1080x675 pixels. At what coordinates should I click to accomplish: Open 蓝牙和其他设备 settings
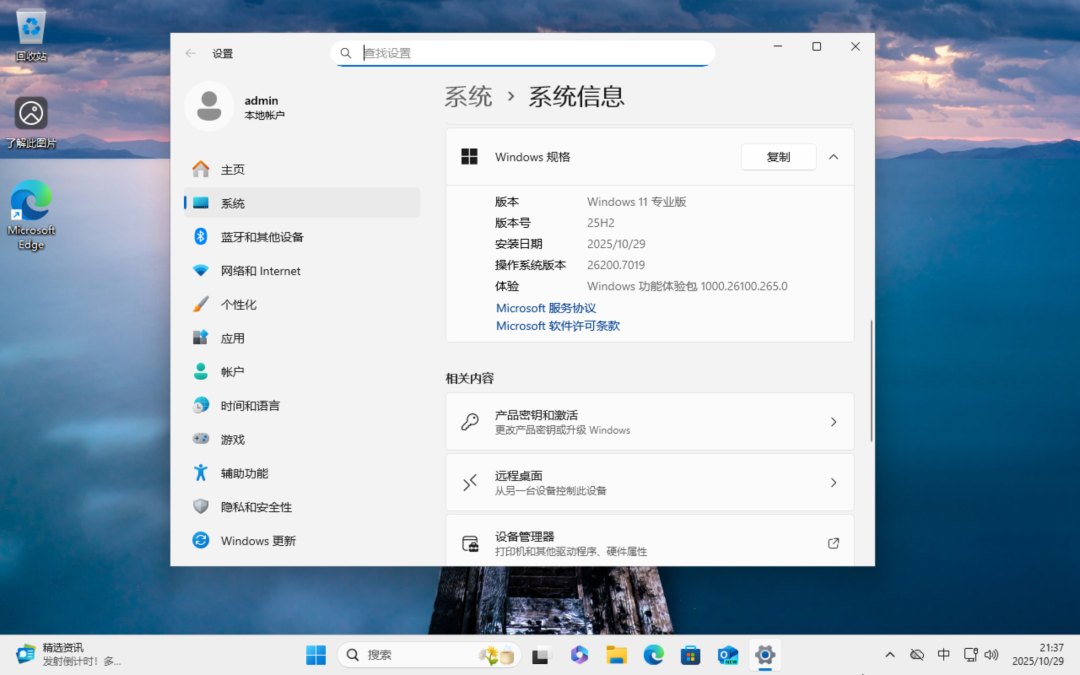tap(302, 237)
